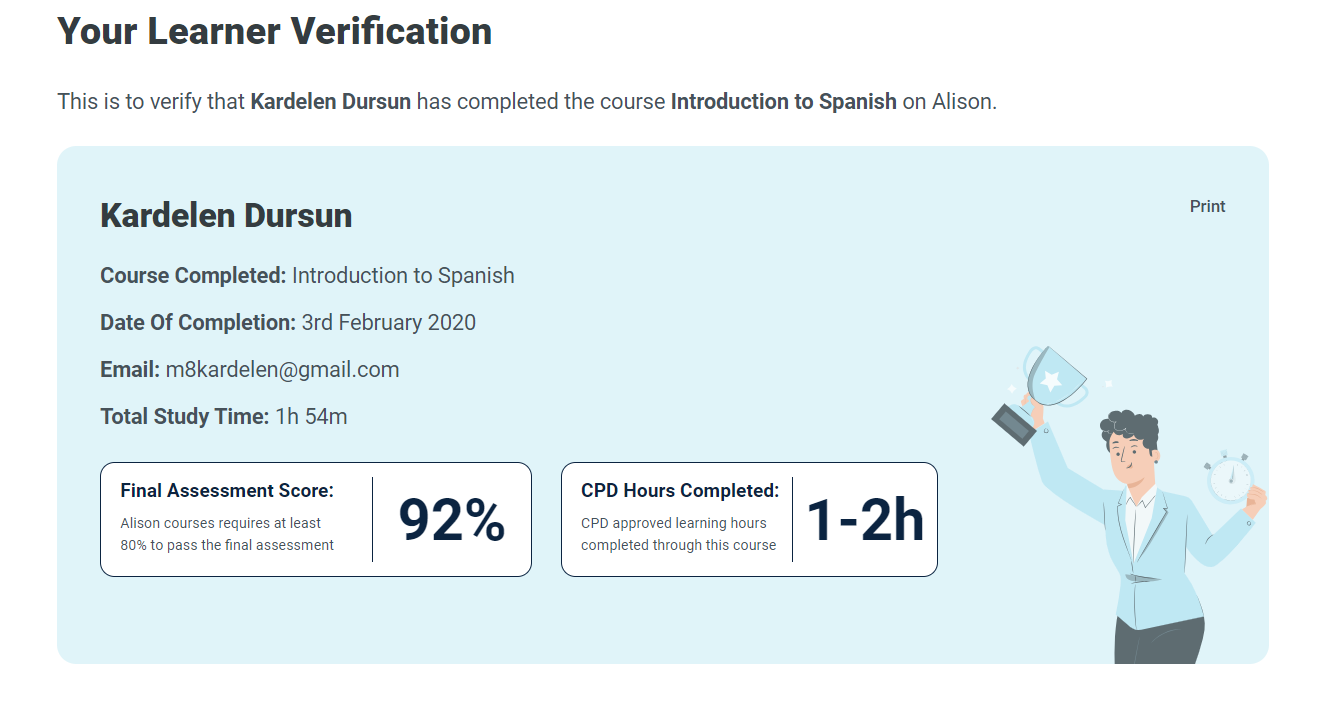Click the Print link
This screenshot has height=706, width=1333.
click(x=1207, y=206)
